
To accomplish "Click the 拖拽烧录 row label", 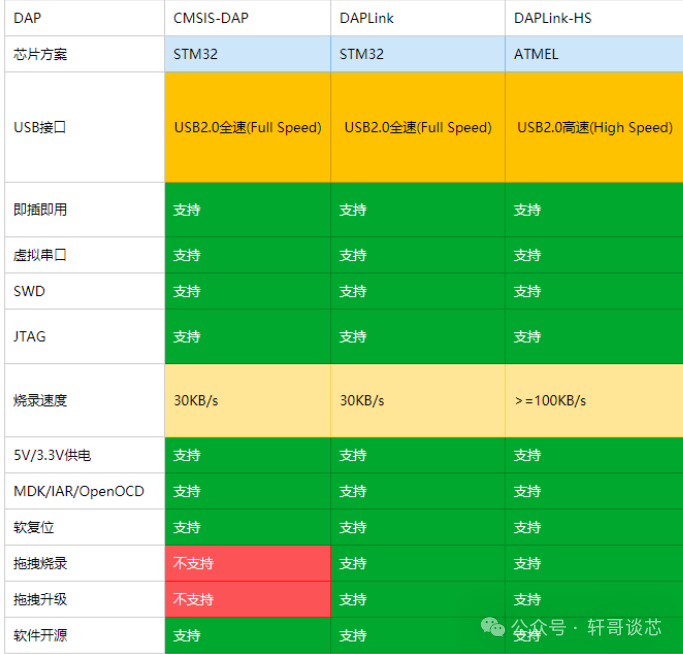I will (x=85, y=563).
